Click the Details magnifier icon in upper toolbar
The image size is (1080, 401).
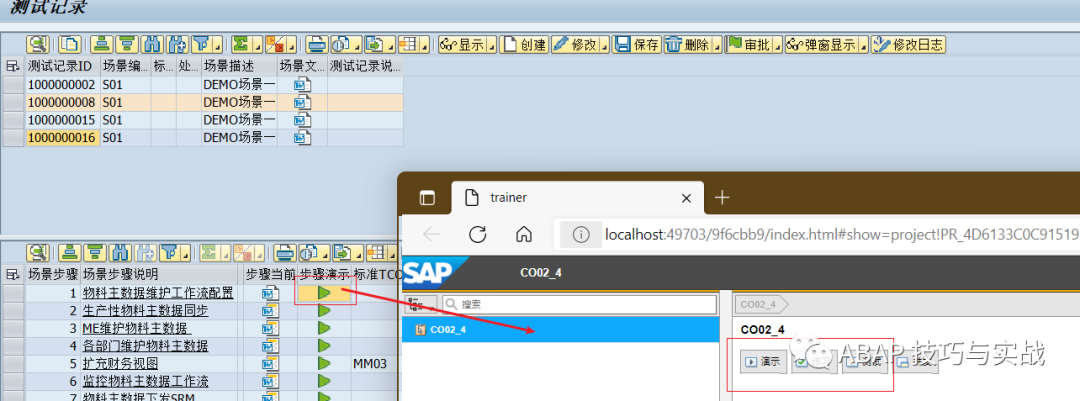(38, 45)
